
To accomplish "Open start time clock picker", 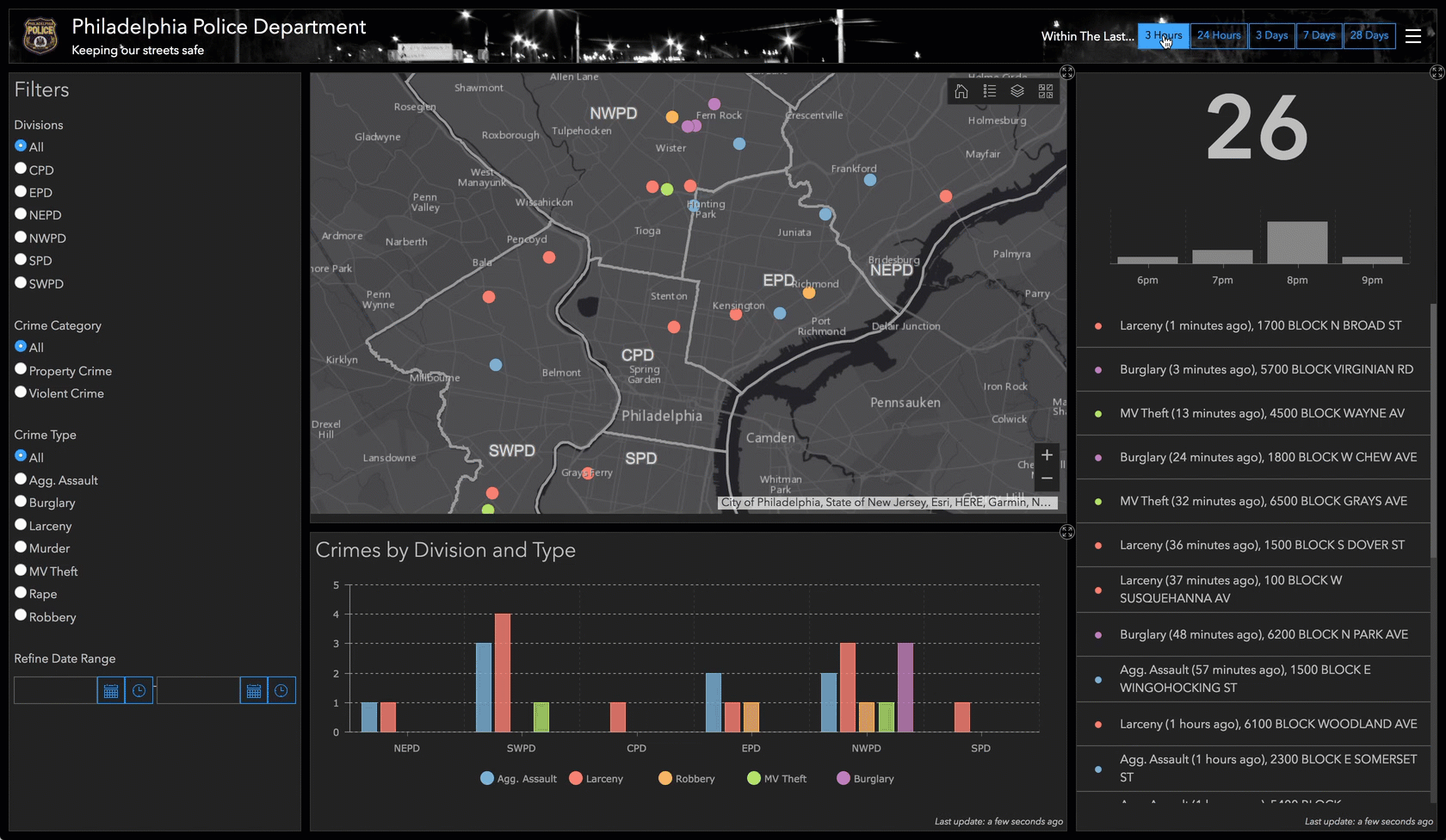I will pos(139,690).
